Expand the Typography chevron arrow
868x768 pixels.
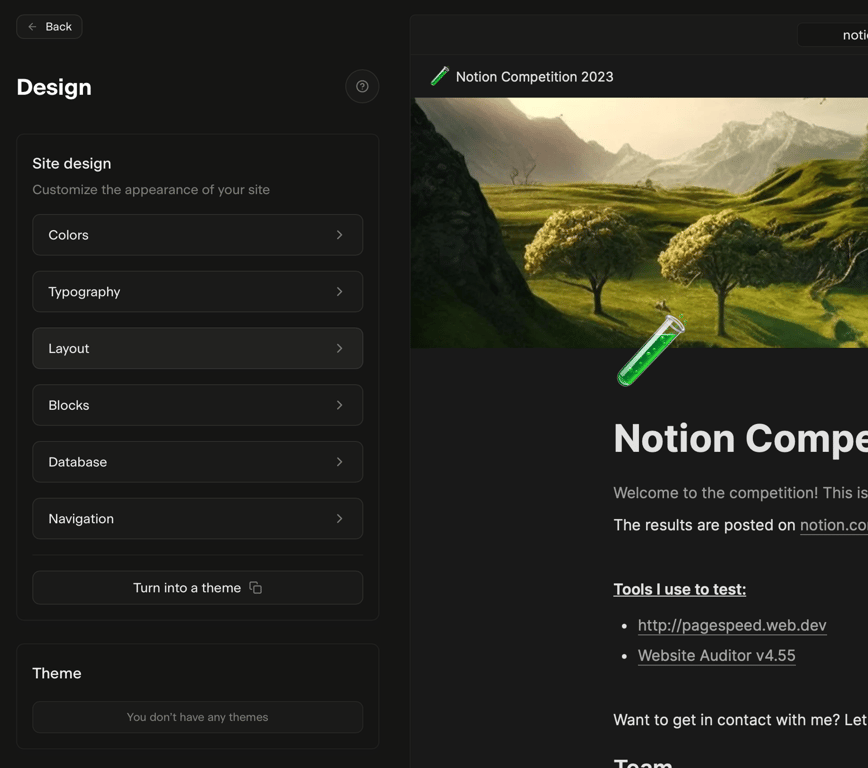click(x=339, y=292)
